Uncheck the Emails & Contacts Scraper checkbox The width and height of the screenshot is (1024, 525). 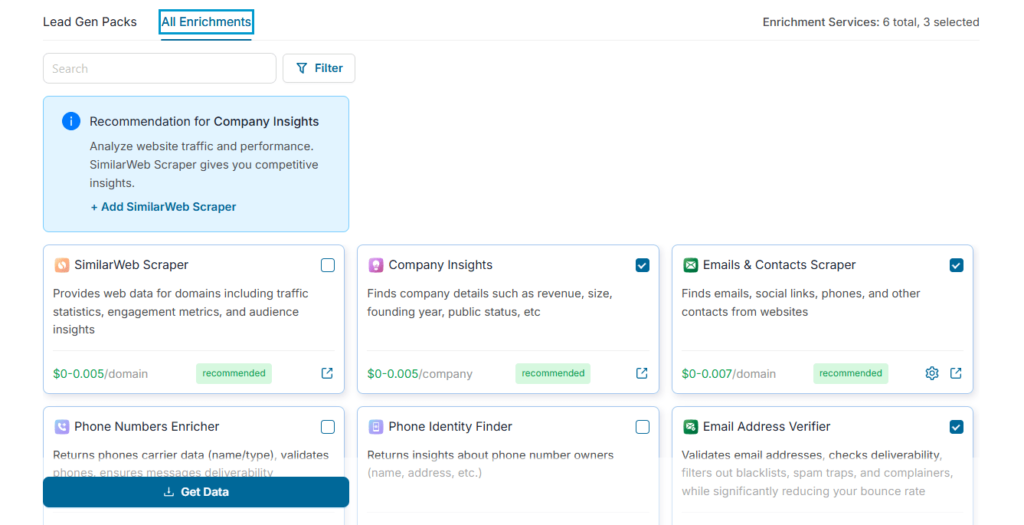957,265
